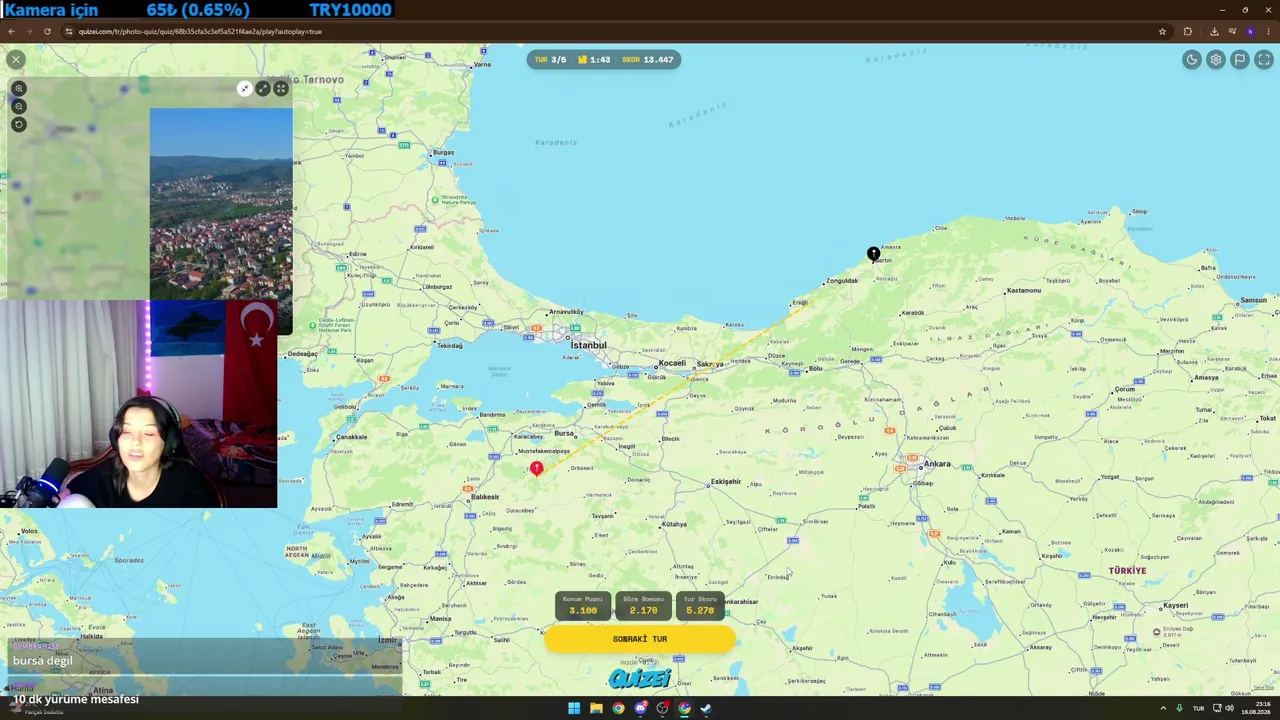
Task: Open the Windows Start menu
Action: (x=574, y=708)
